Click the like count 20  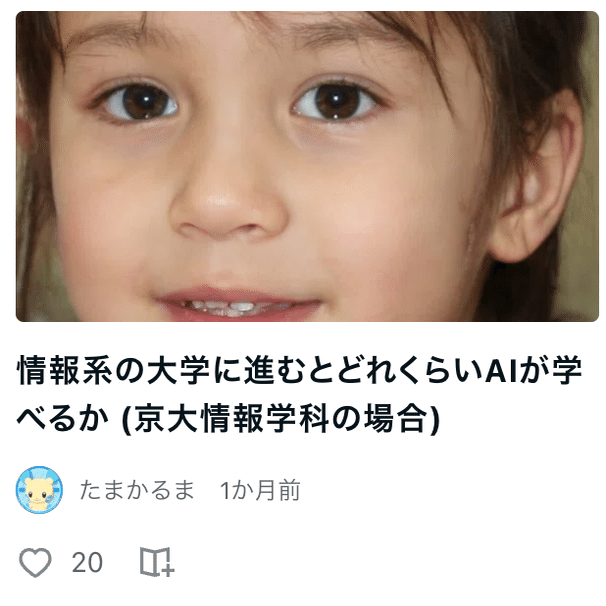coord(87,562)
